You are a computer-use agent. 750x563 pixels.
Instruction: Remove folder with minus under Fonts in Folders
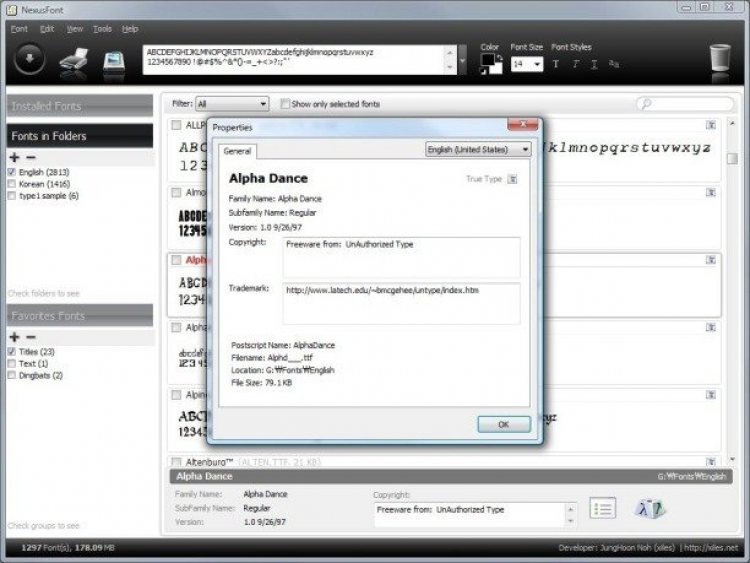coord(31,157)
